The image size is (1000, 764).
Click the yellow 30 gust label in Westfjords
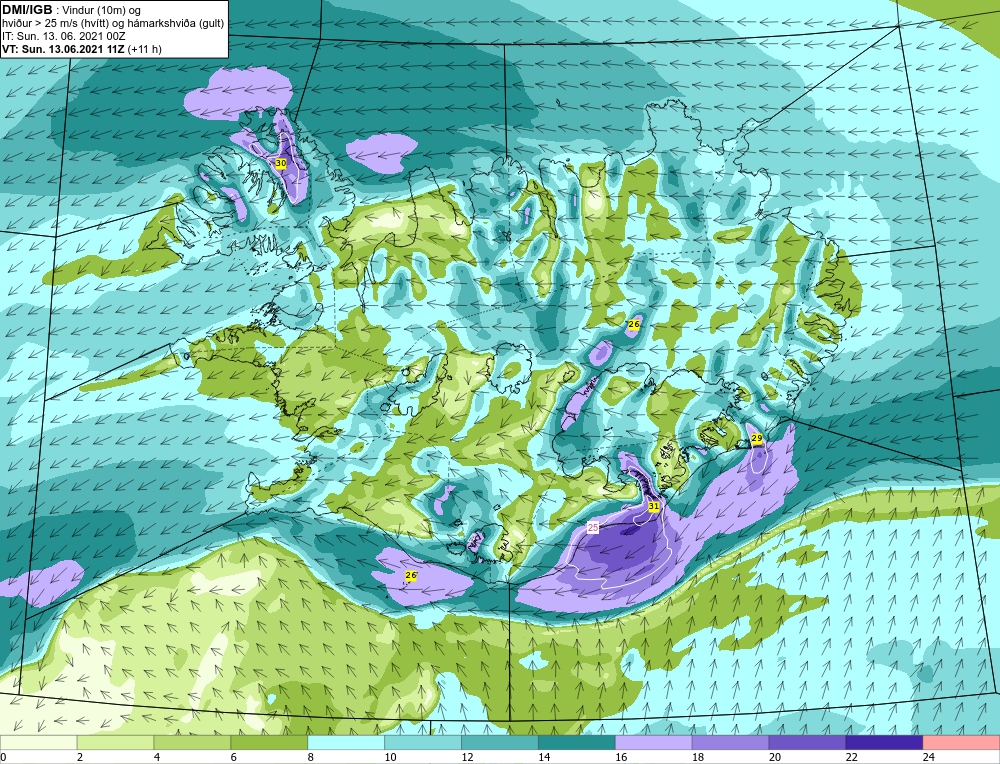click(281, 163)
